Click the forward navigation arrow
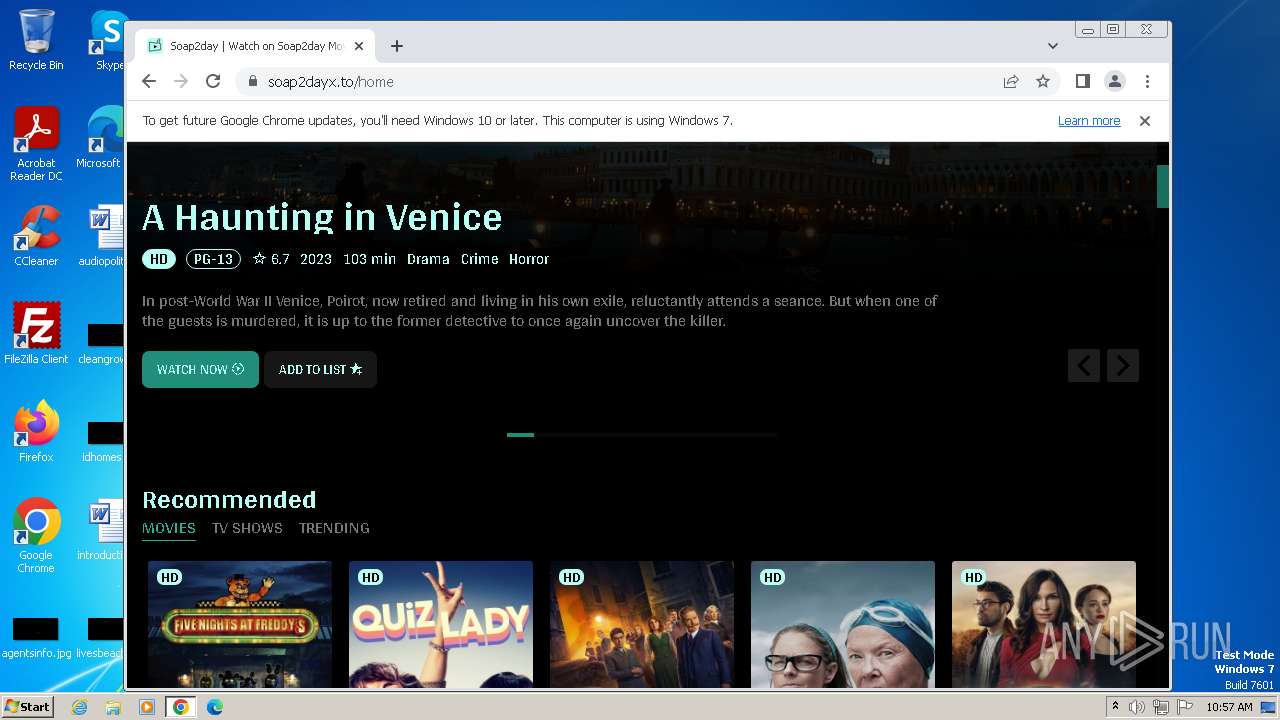 pos(181,82)
